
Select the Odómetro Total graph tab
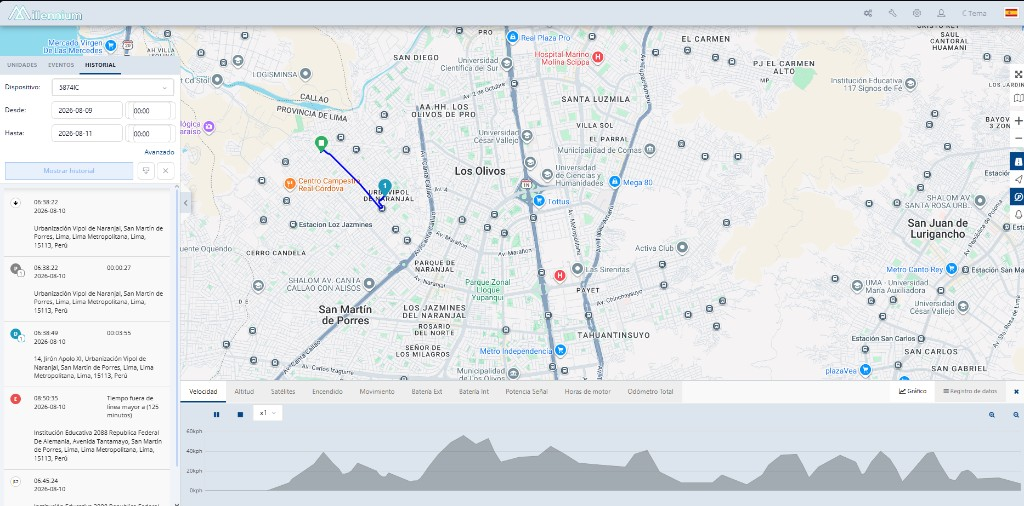click(650, 392)
